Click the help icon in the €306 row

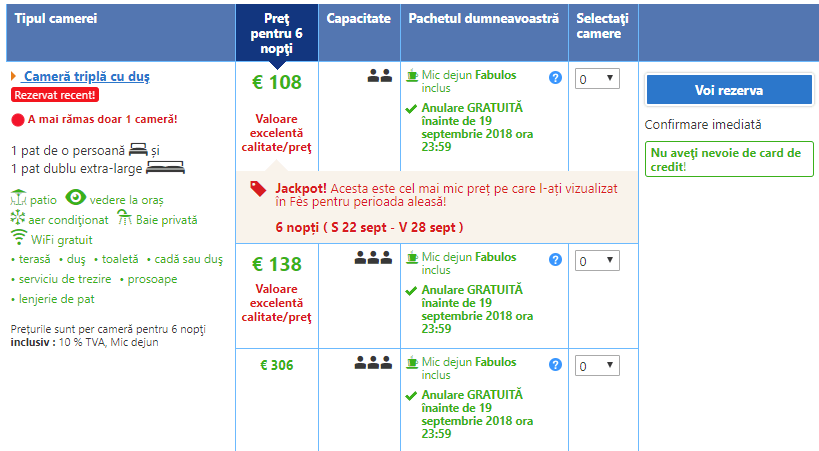click(x=555, y=365)
